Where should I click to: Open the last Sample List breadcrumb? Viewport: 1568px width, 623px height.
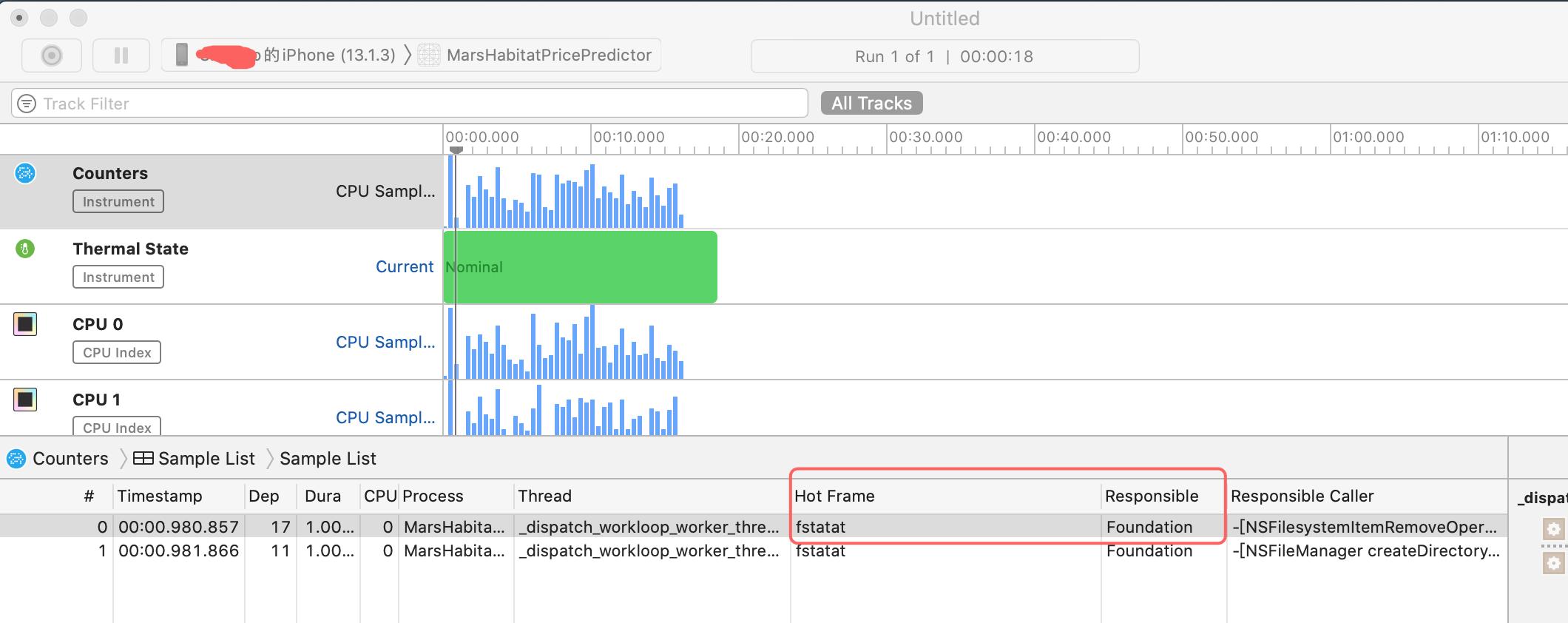(x=328, y=459)
